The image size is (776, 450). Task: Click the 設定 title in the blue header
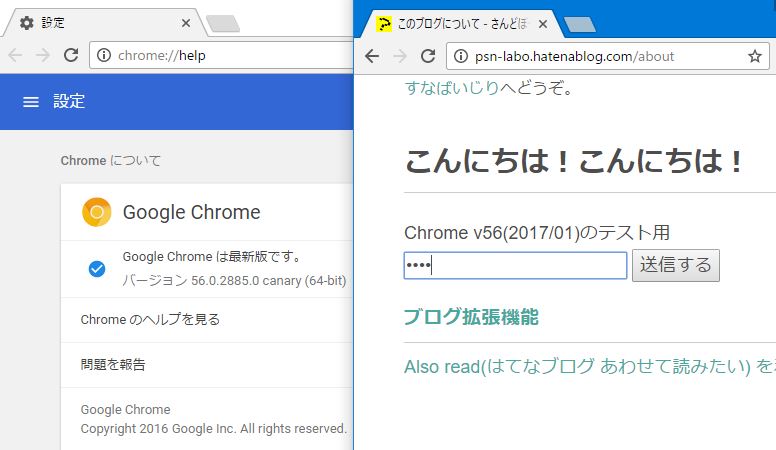[69, 101]
